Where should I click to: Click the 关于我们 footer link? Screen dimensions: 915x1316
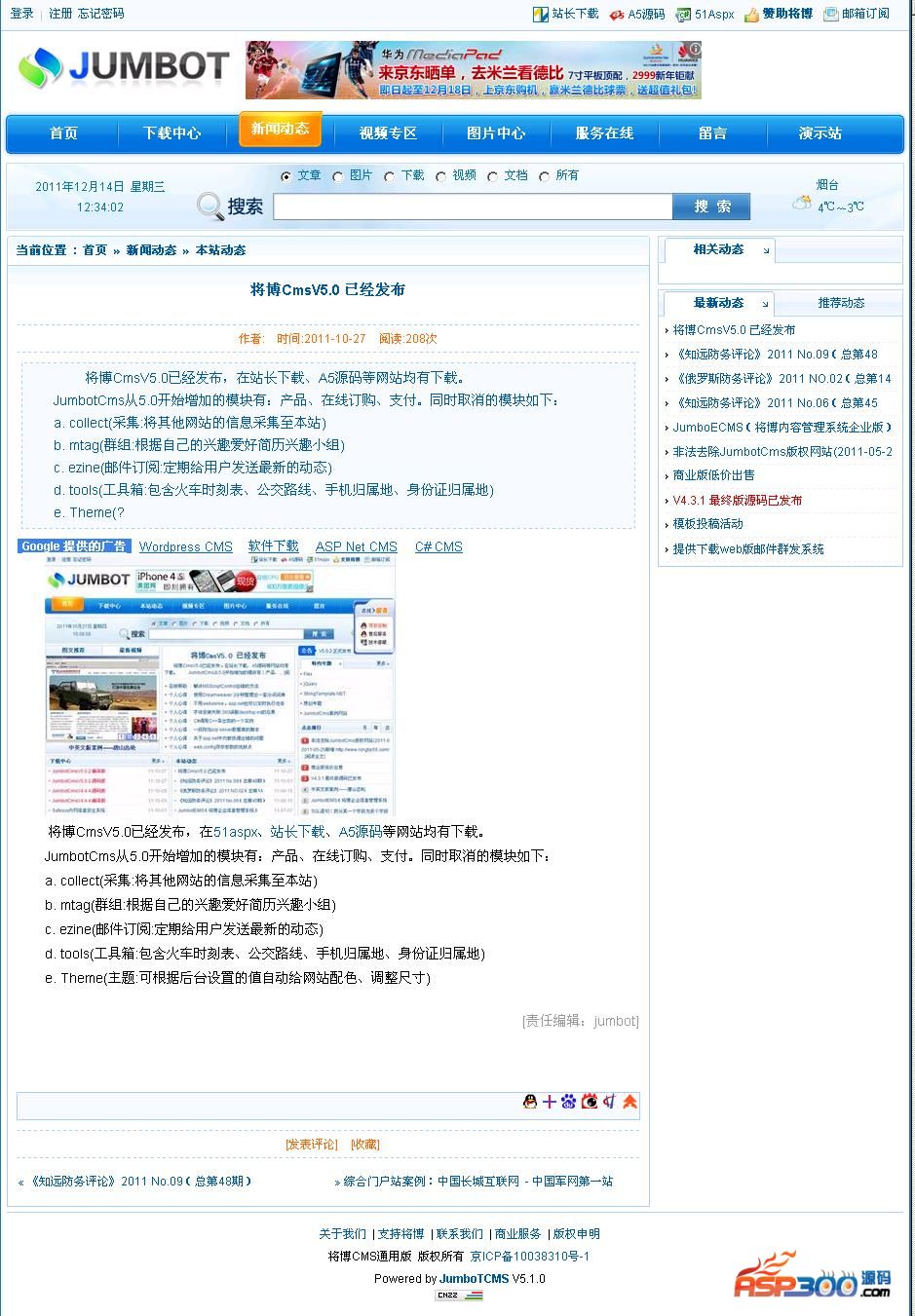pos(343,1234)
